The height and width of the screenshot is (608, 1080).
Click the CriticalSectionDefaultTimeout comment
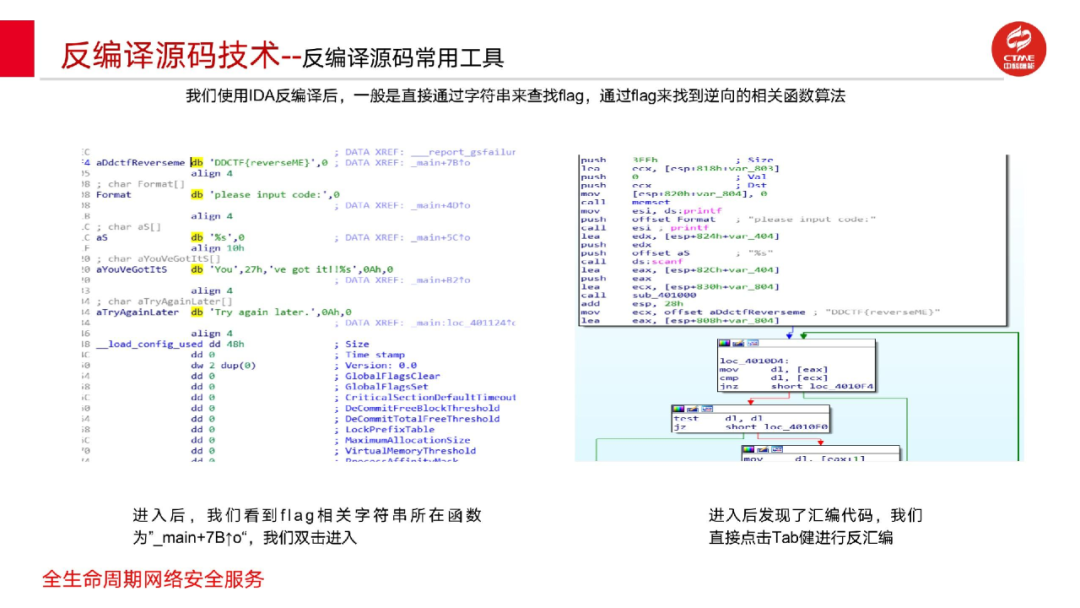(430, 397)
